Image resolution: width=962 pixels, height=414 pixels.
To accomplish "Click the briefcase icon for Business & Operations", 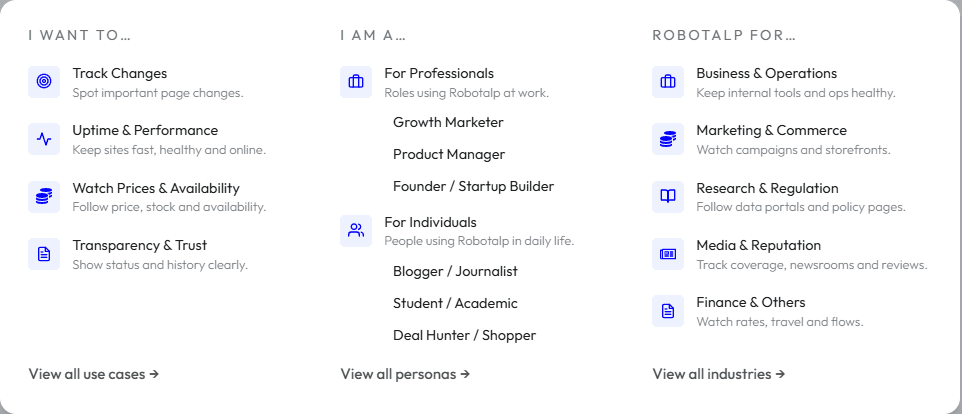I will (x=668, y=82).
